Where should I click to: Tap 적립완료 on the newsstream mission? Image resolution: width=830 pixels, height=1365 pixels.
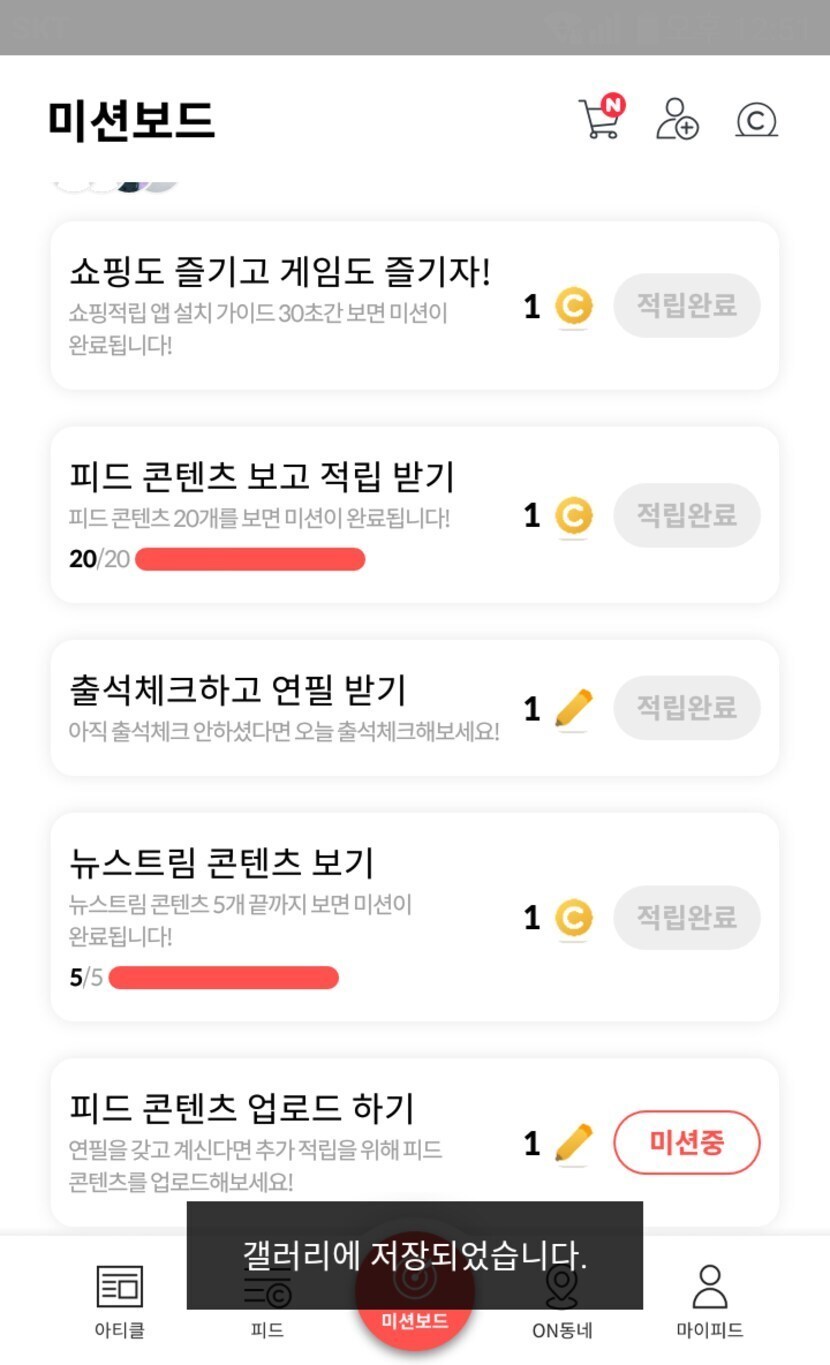coord(687,917)
